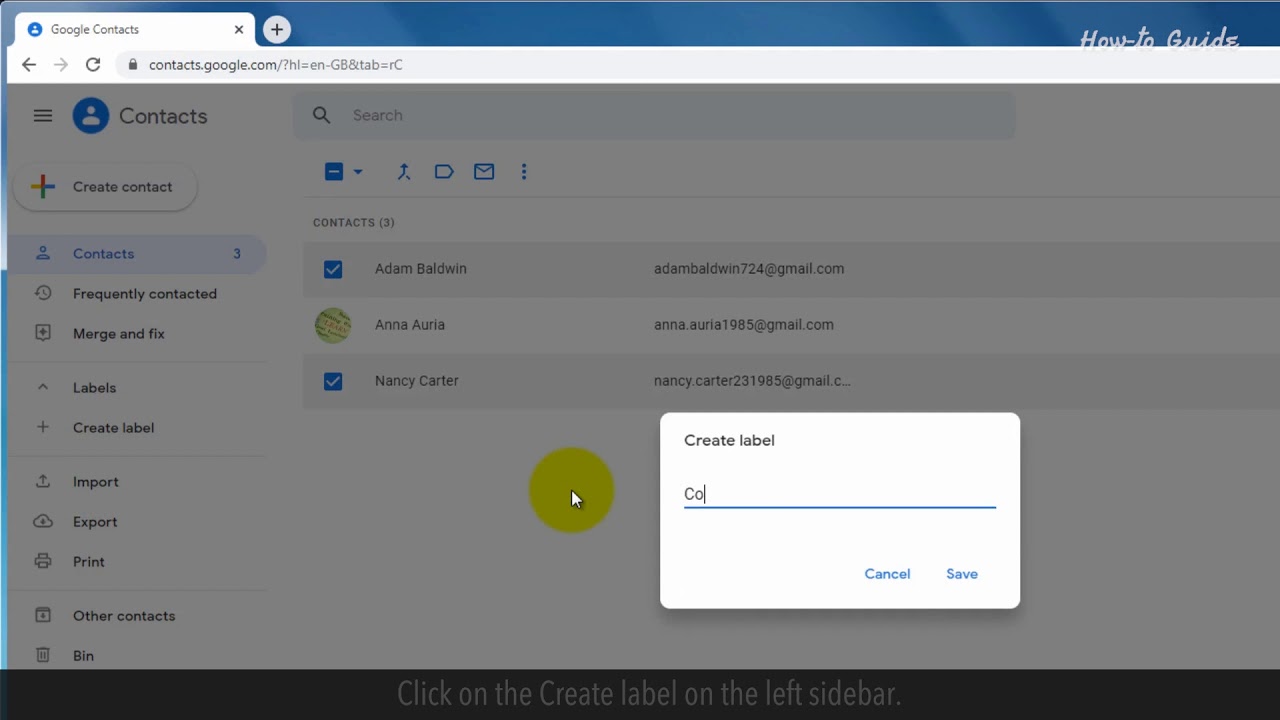This screenshot has width=1280, height=720.
Task: Open Merge and fix page
Action: (x=138, y=334)
